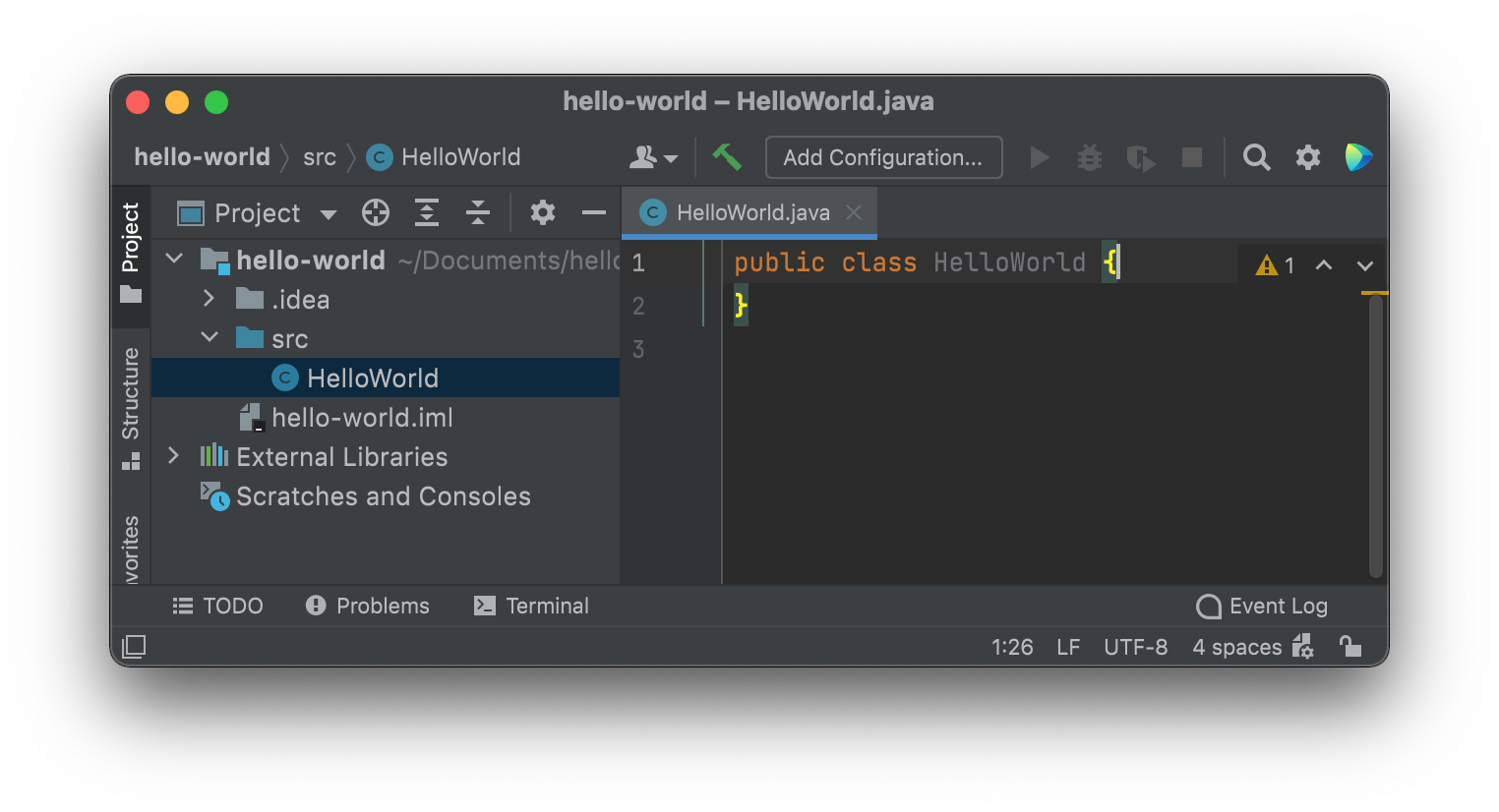Click the 1:26 cursor position indicator

click(x=1012, y=647)
